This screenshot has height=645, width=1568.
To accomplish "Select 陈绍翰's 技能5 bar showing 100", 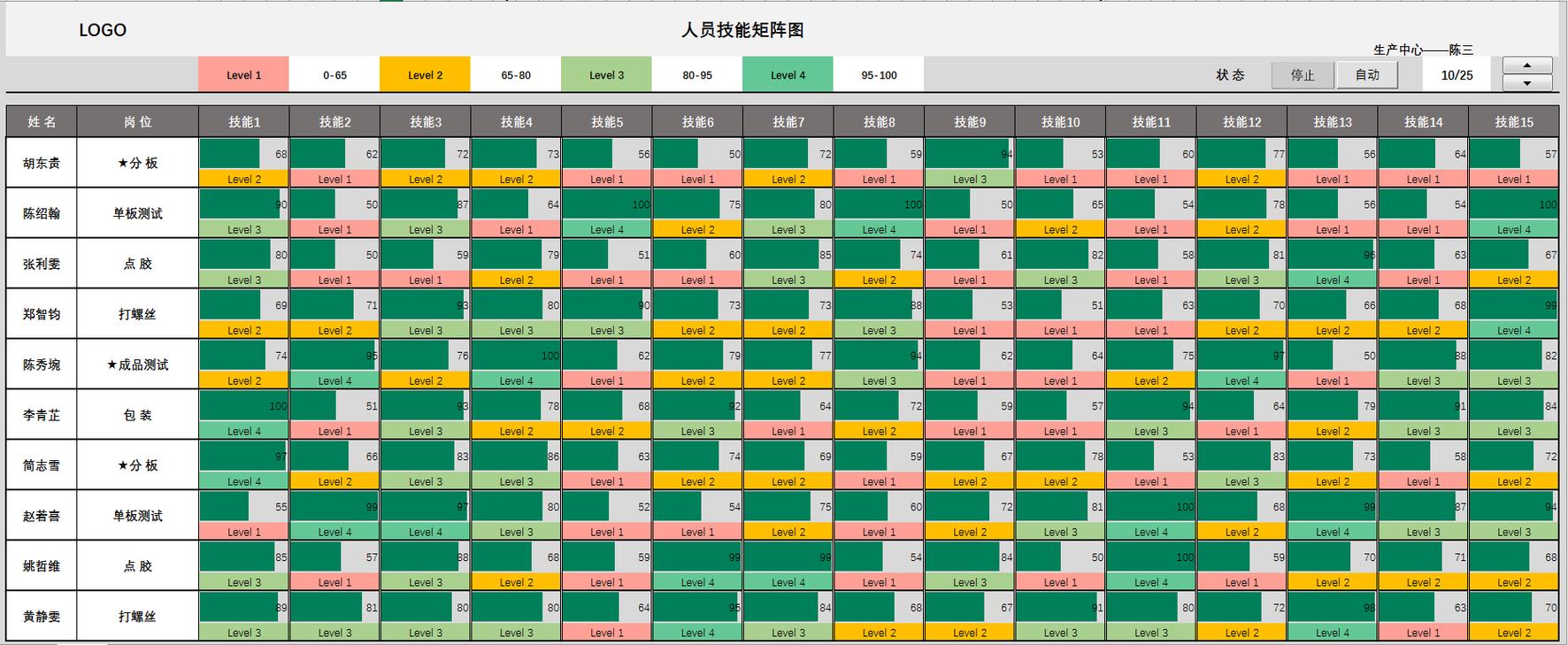I will click(607, 204).
